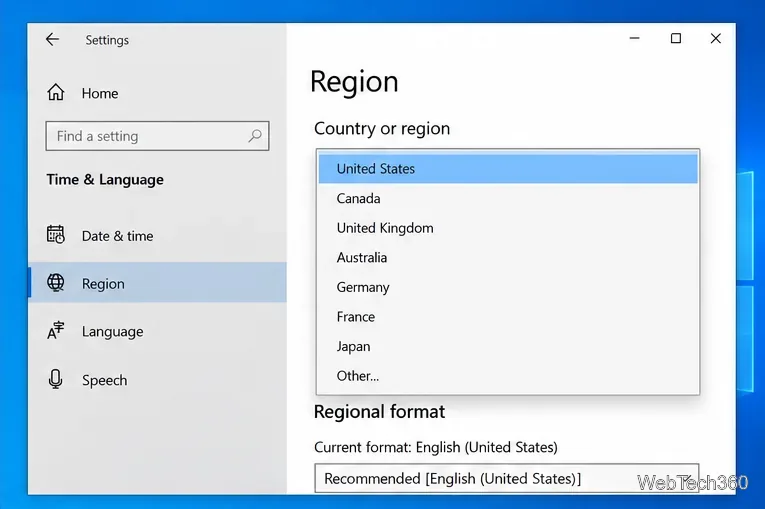The width and height of the screenshot is (765, 509).
Task: Choose Australia in country list
Action: click(x=508, y=258)
